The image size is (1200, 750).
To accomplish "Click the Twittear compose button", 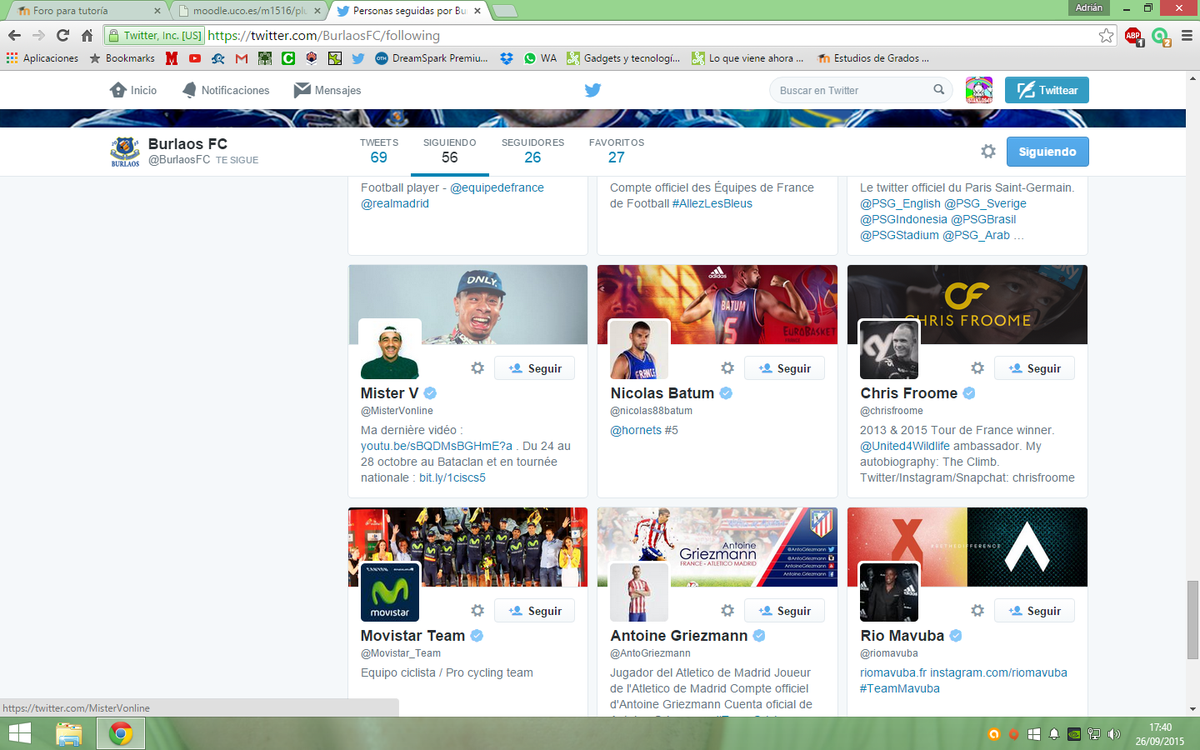I will click(x=1047, y=90).
